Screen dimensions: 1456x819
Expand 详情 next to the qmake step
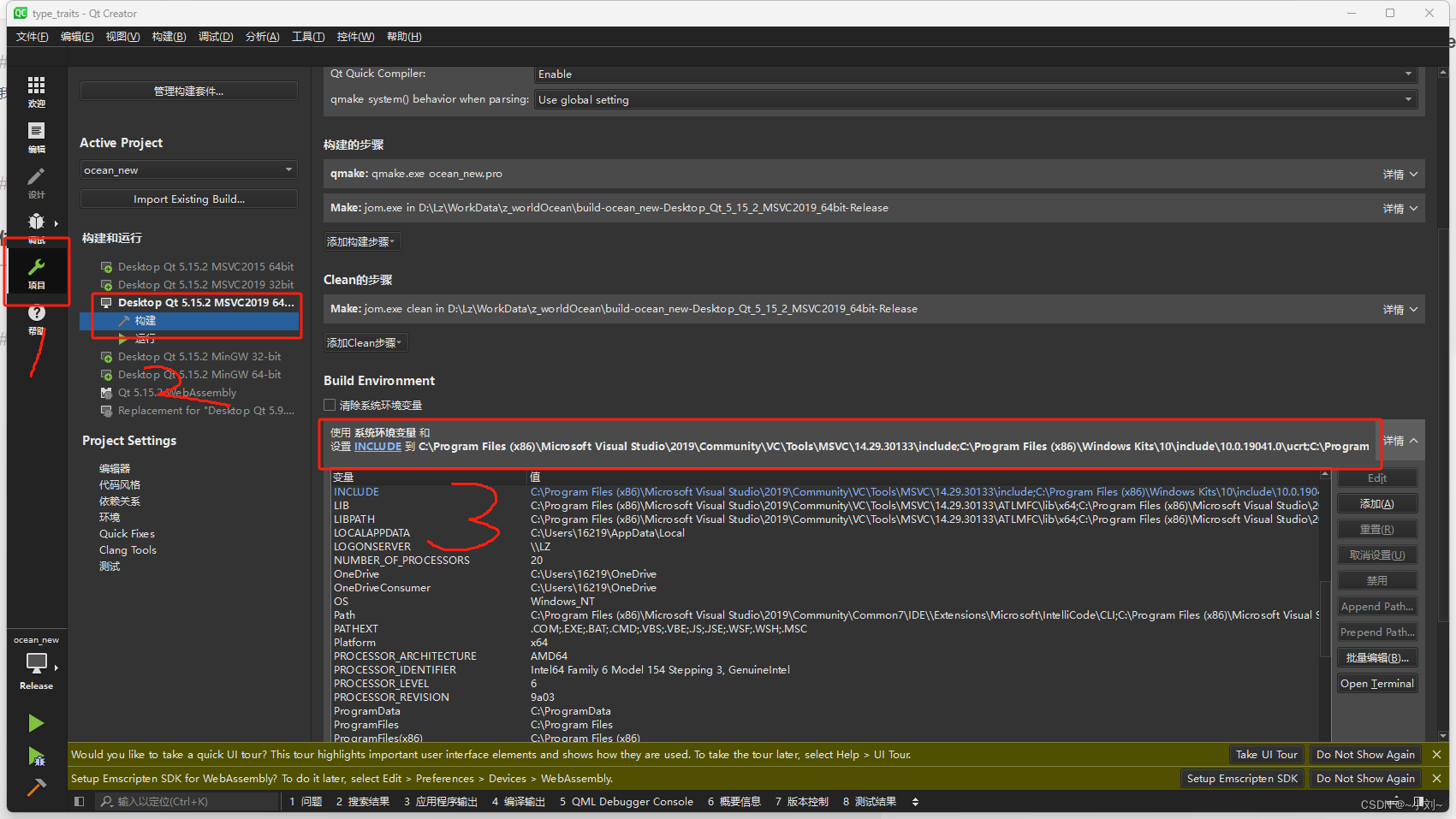1399,174
